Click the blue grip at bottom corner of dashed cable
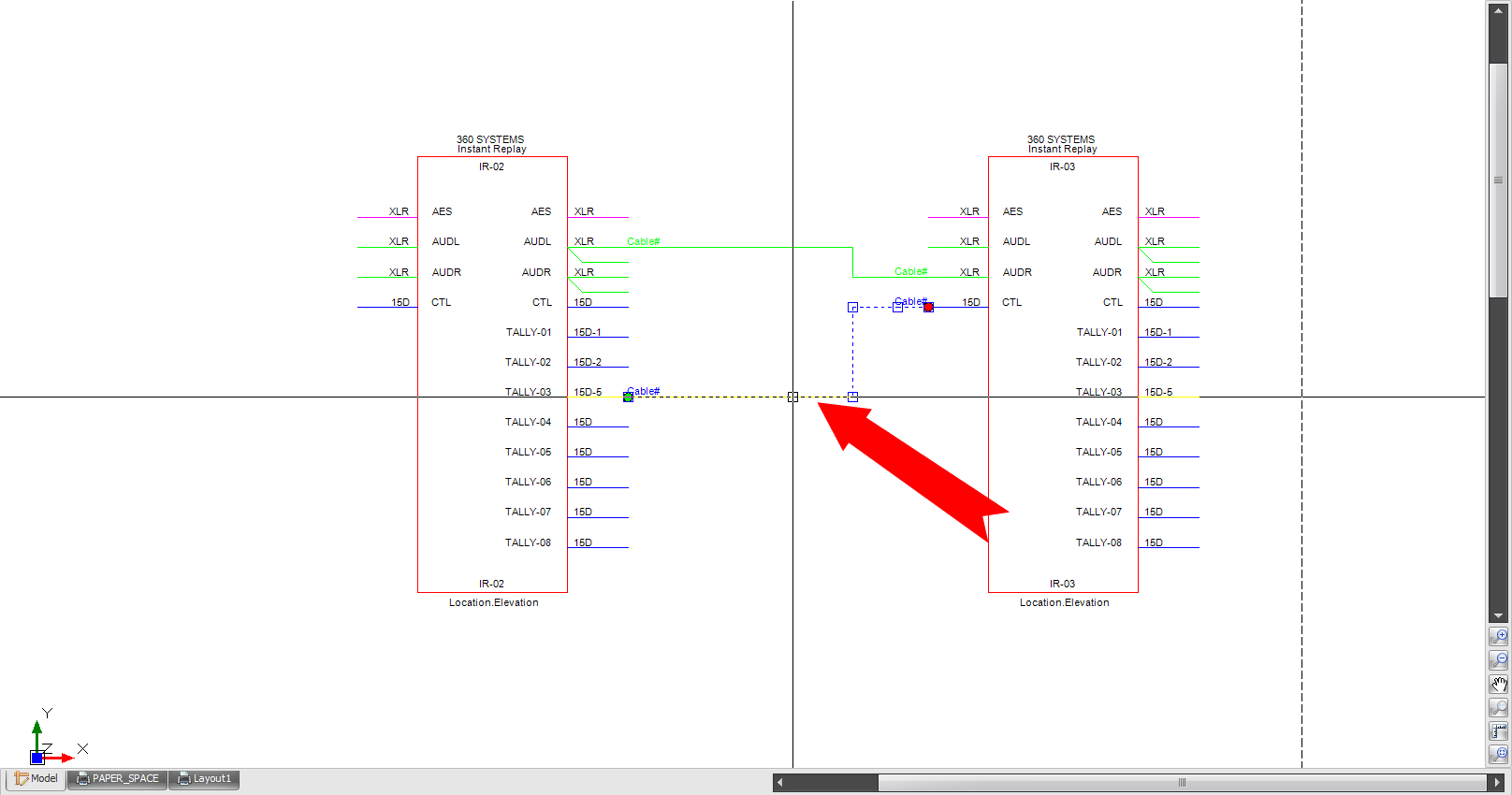This screenshot has width=1512, height=795. (x=852, y=397)
